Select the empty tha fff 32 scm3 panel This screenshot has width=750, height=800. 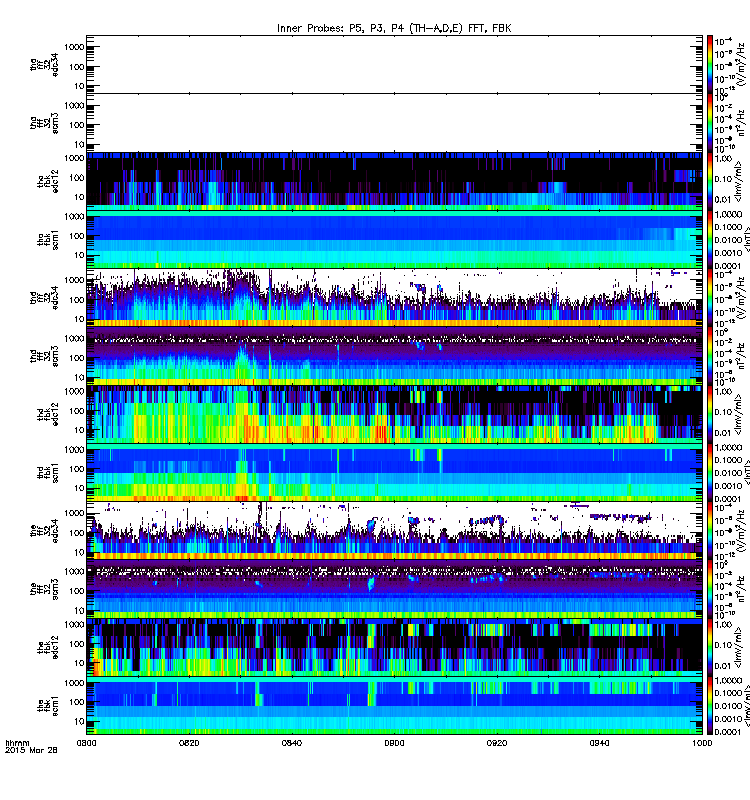pyautogui.click(x=394, y=122)
